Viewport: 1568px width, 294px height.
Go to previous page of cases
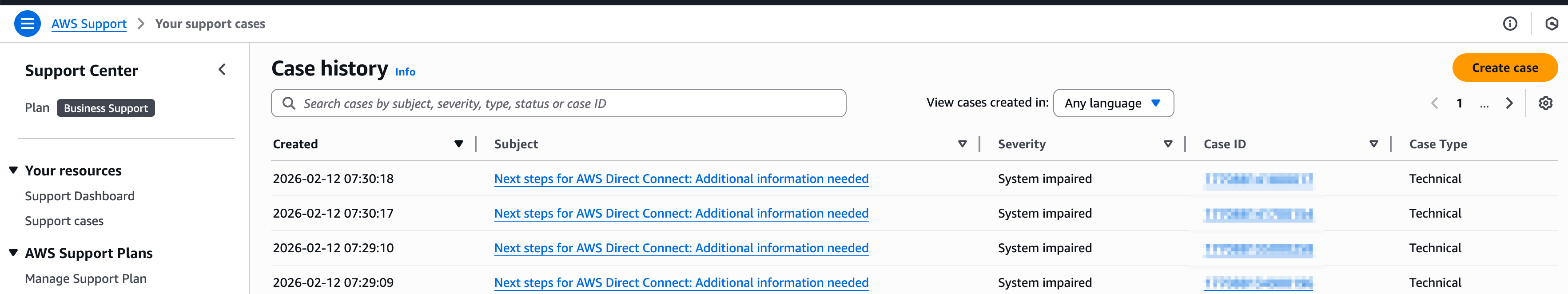point(1435,103)
